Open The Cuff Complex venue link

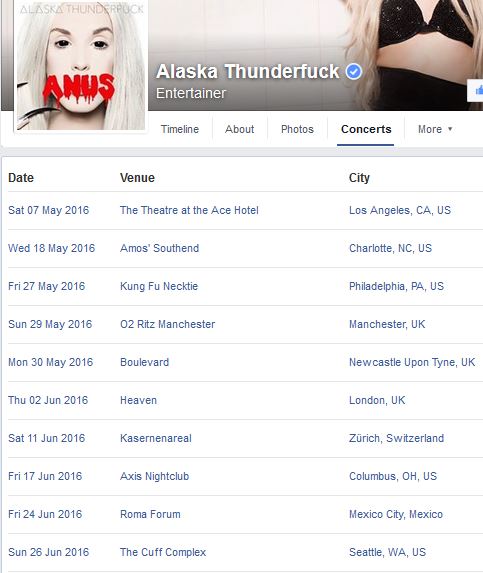[x=163, y=552]
